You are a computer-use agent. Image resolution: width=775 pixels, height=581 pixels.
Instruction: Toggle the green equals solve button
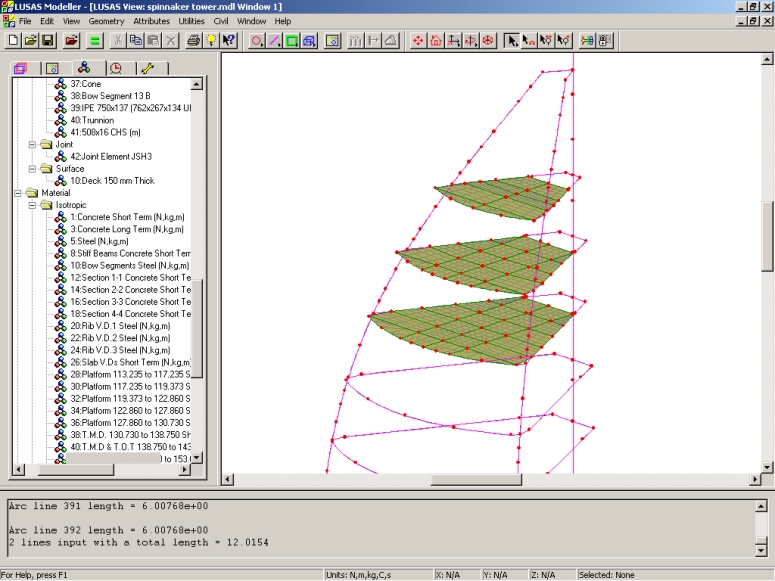point(95,41)
